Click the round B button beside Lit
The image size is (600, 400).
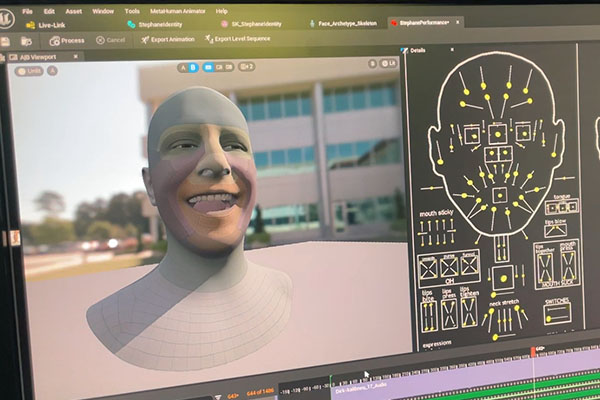coord(372,64)
